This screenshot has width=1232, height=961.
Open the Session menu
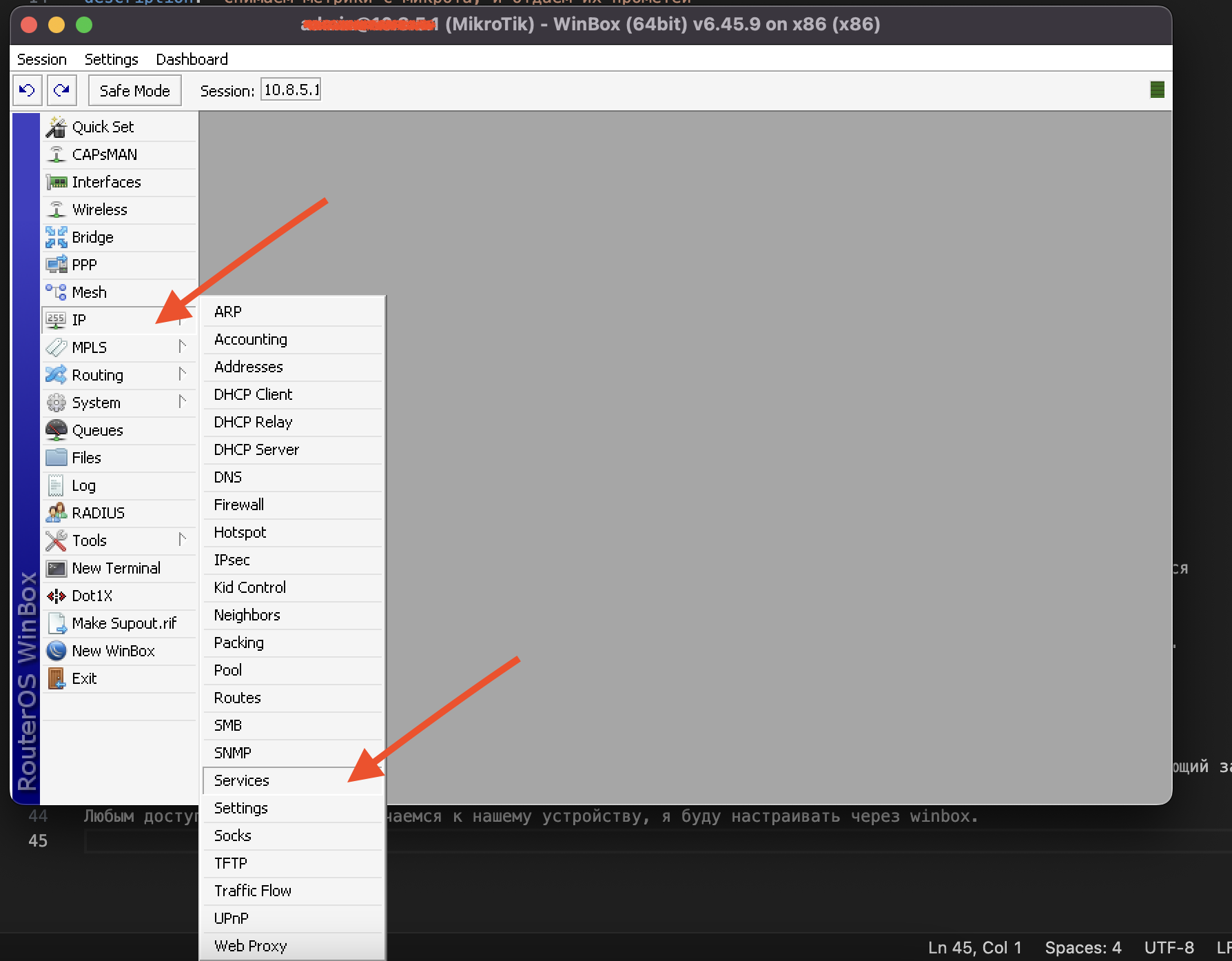pyautogui.click(x=41, y=59)
